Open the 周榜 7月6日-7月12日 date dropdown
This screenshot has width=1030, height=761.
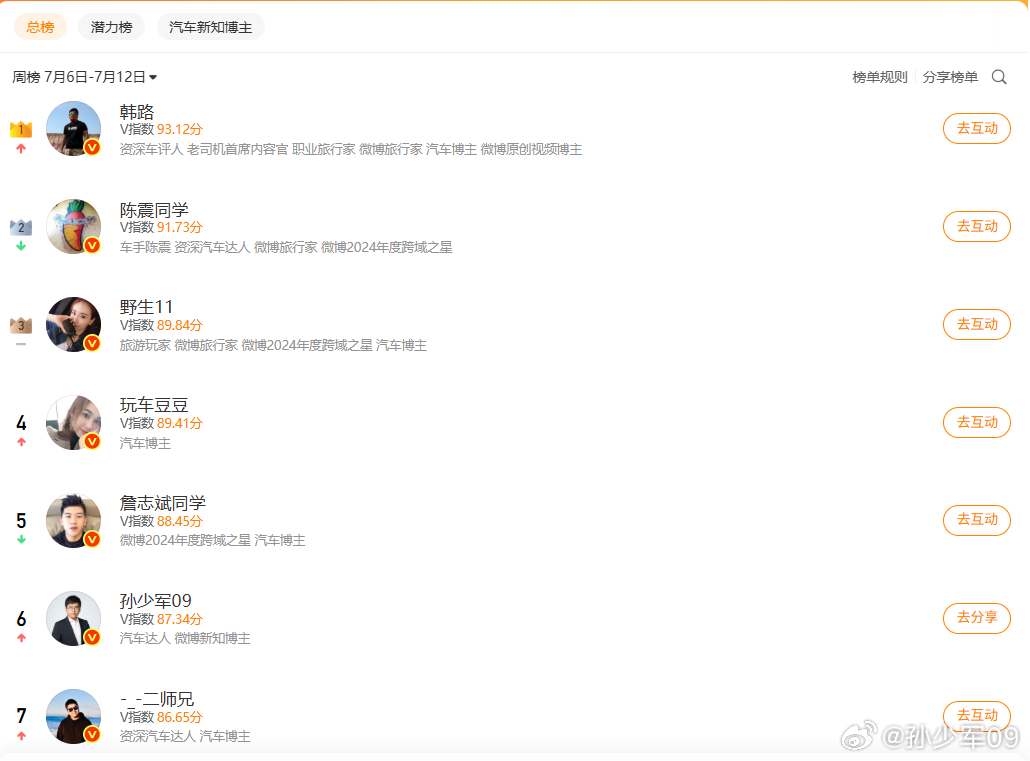(85, 77)
